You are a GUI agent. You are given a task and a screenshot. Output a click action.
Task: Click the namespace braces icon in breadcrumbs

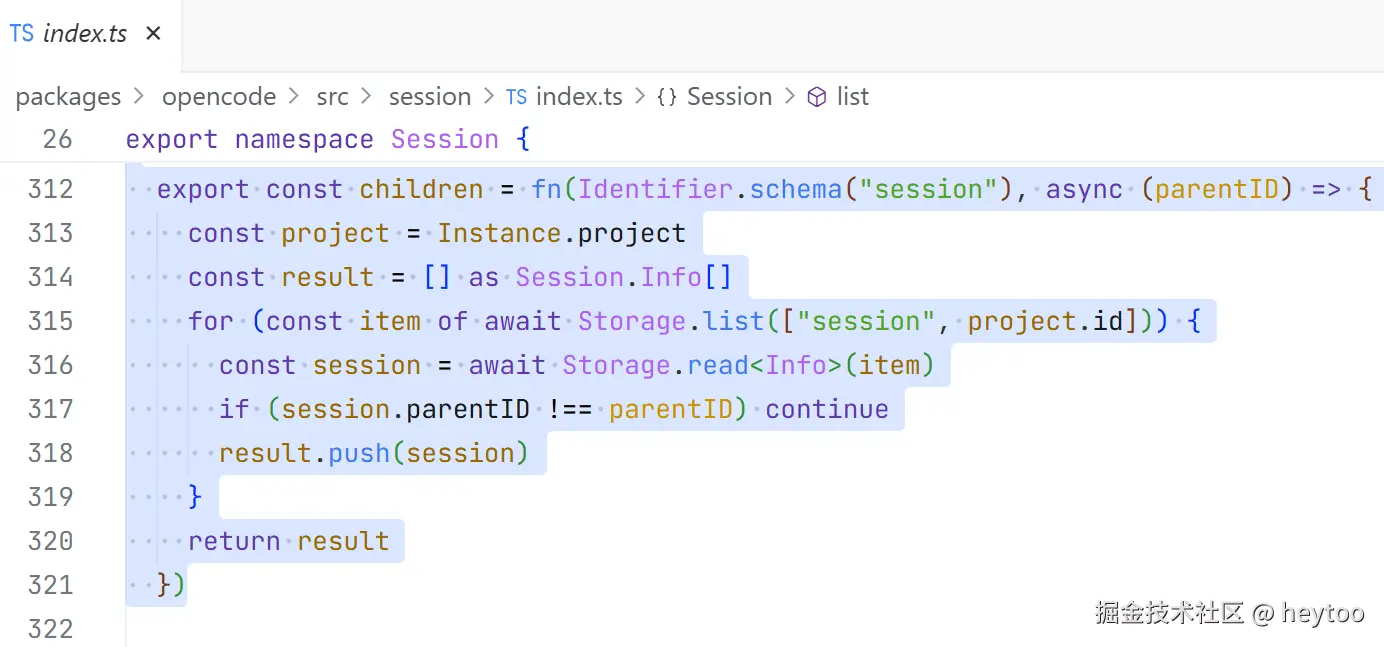pyautogui.click(x=667, y=97)
